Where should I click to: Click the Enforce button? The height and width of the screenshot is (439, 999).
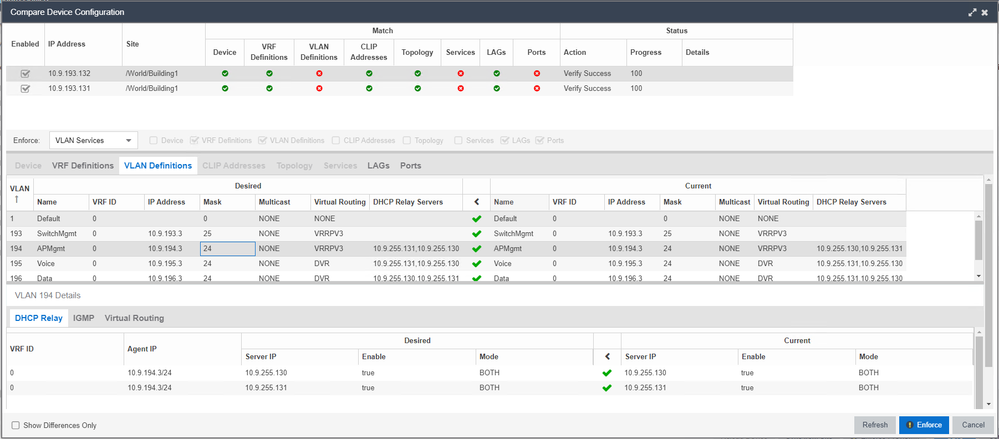(923, 425)
